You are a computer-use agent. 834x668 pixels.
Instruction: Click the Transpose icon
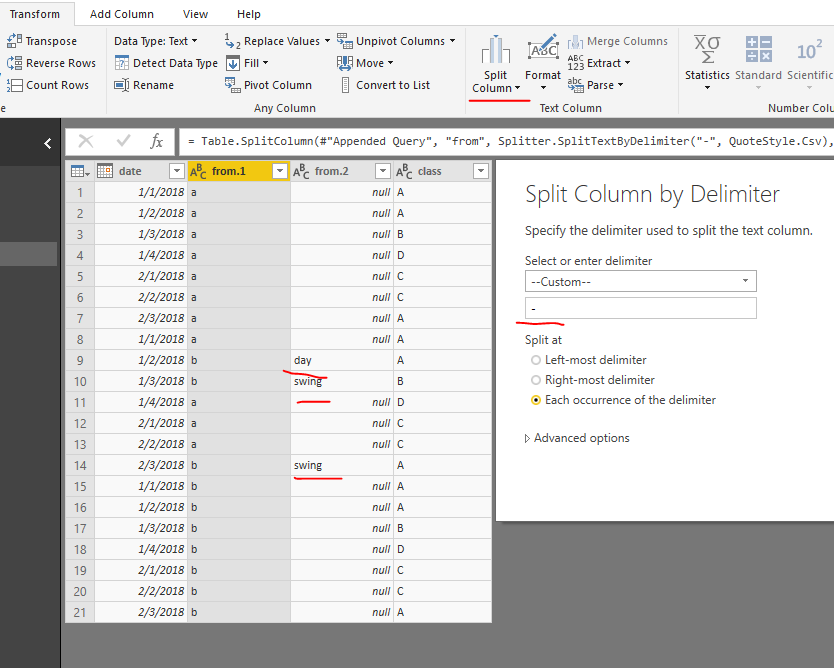(14, 41)
